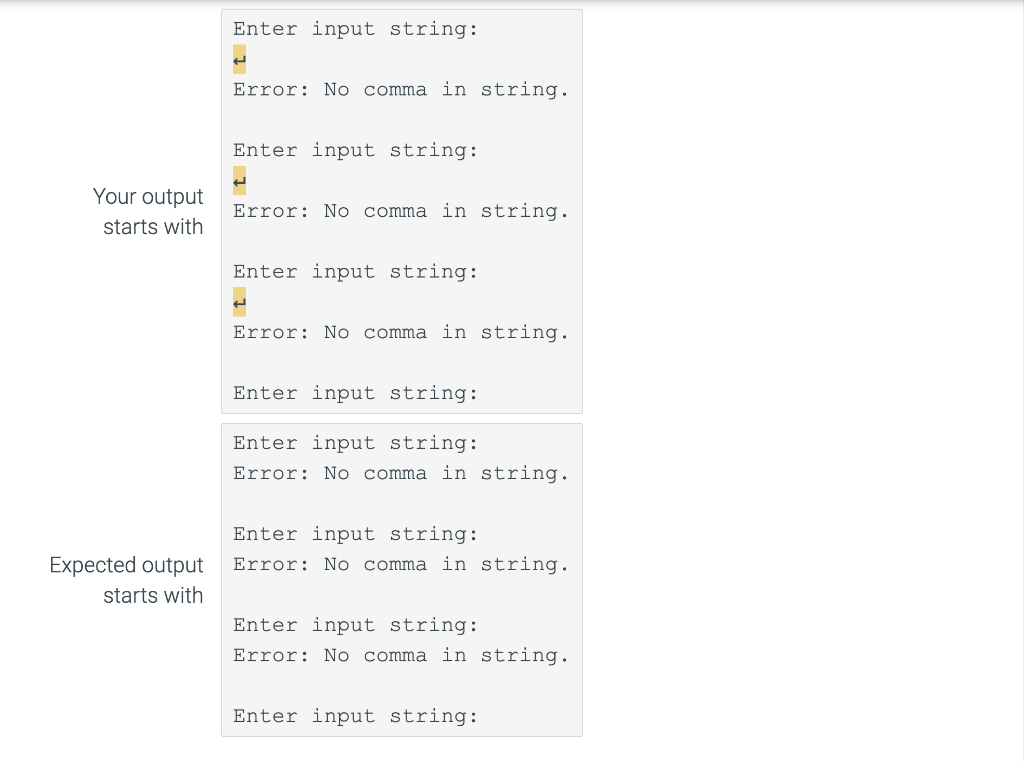Select second 'Enter input string:' line in your output
Viewport: 1024px width, 761px height.
click(x=355, y=151)
